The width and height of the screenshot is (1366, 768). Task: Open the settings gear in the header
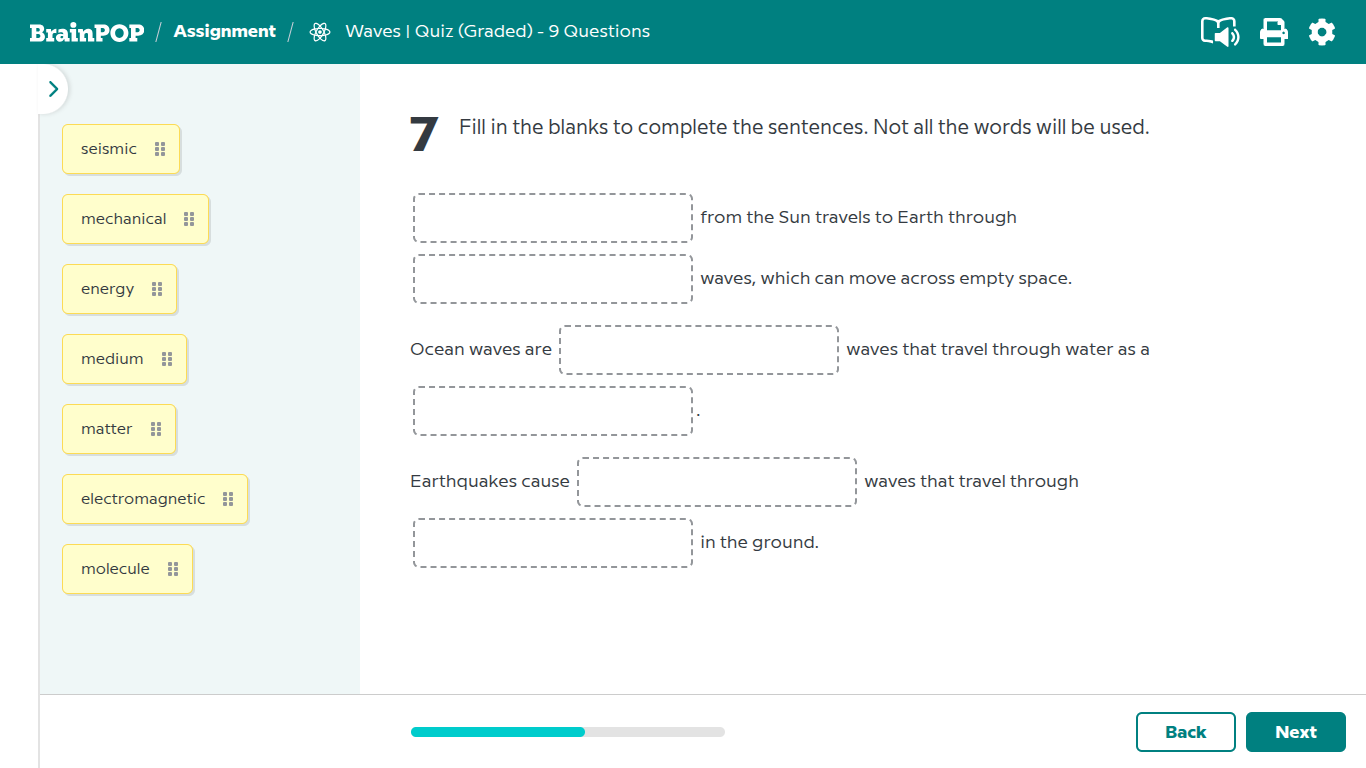[x=1322, y=31]
